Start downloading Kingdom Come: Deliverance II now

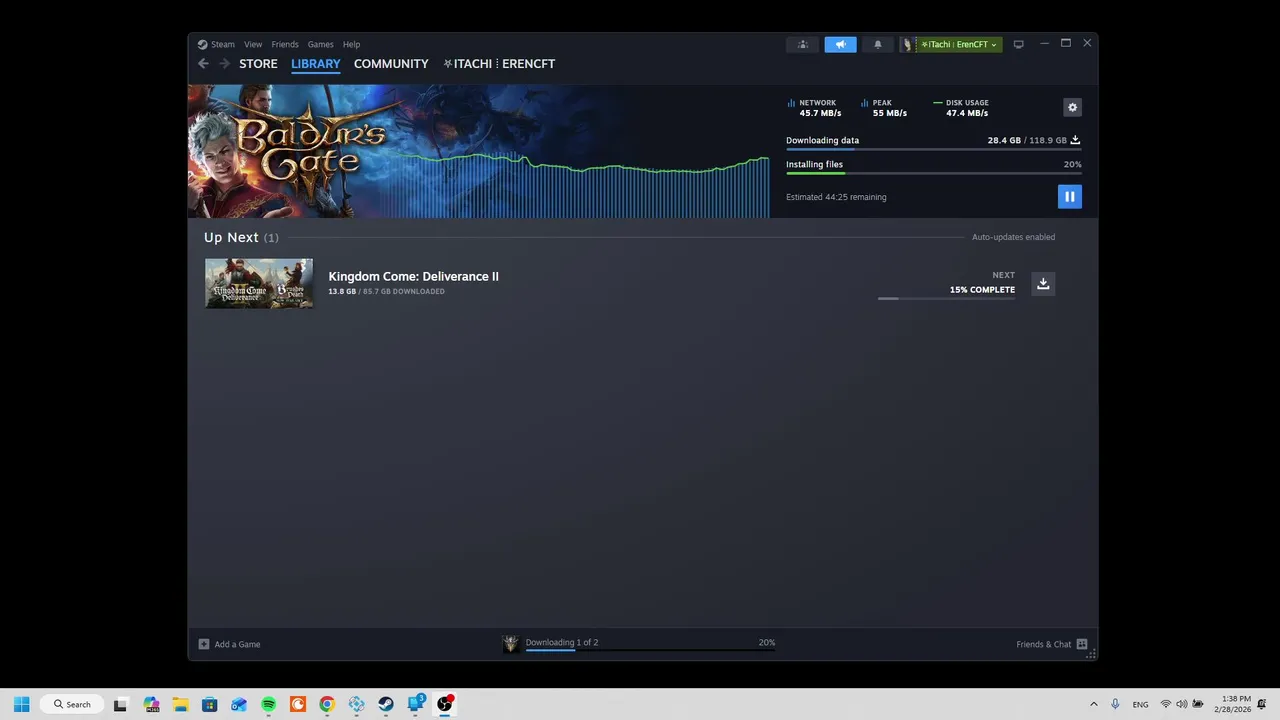pos(1043,283)
